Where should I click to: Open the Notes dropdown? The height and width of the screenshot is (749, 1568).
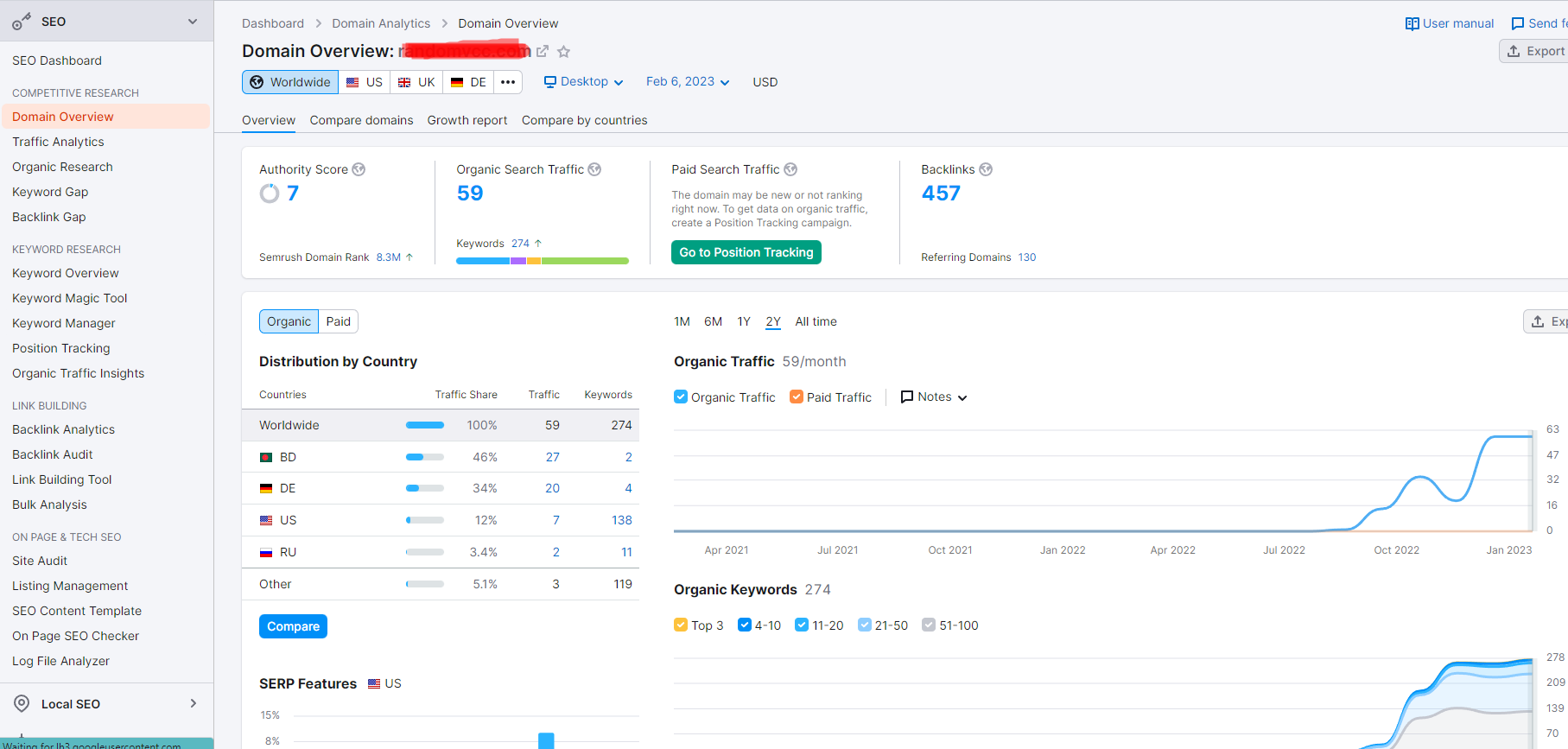[x=934, y=397]
